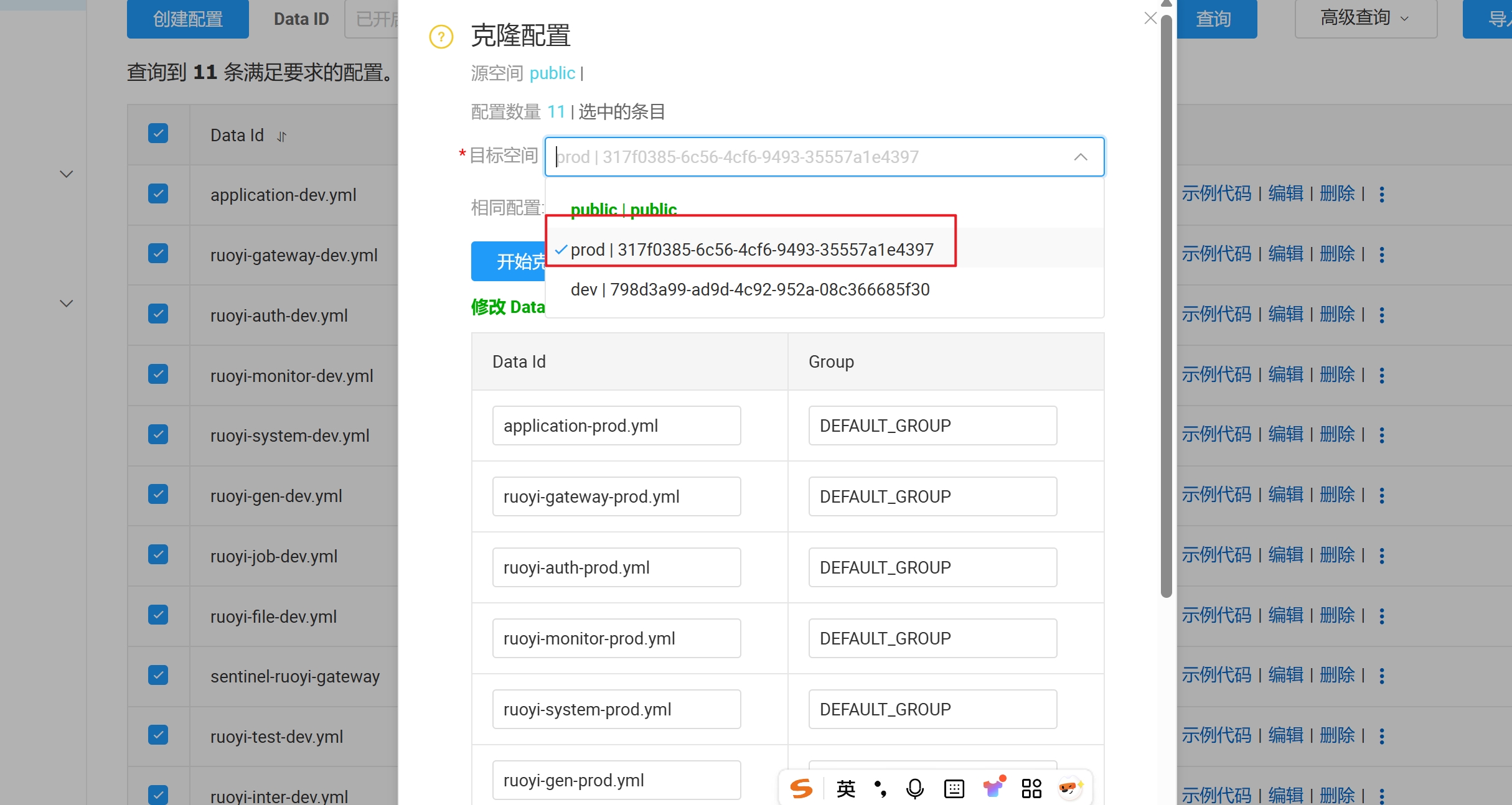Click the microphone voice input icon
Screen dimensions: 1512x805
[x=914, y=788]
